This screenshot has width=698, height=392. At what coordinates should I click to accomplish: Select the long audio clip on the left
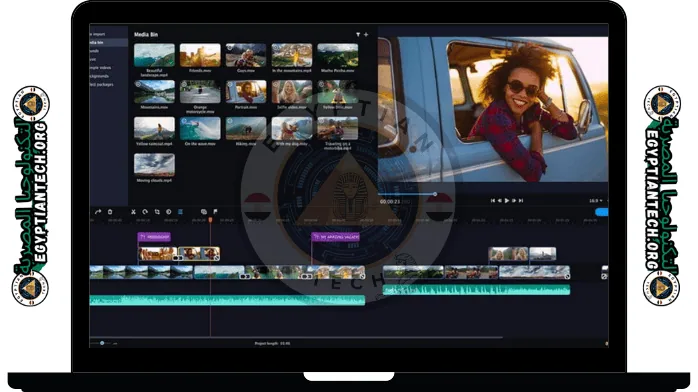pos(227,300)
